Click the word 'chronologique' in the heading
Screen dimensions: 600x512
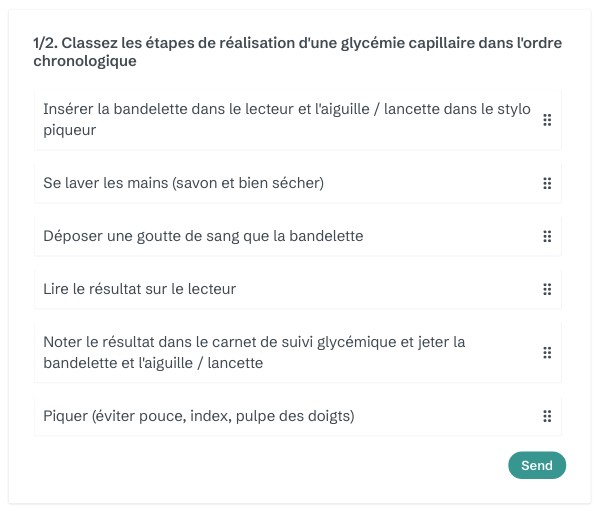tap(84, 61)
